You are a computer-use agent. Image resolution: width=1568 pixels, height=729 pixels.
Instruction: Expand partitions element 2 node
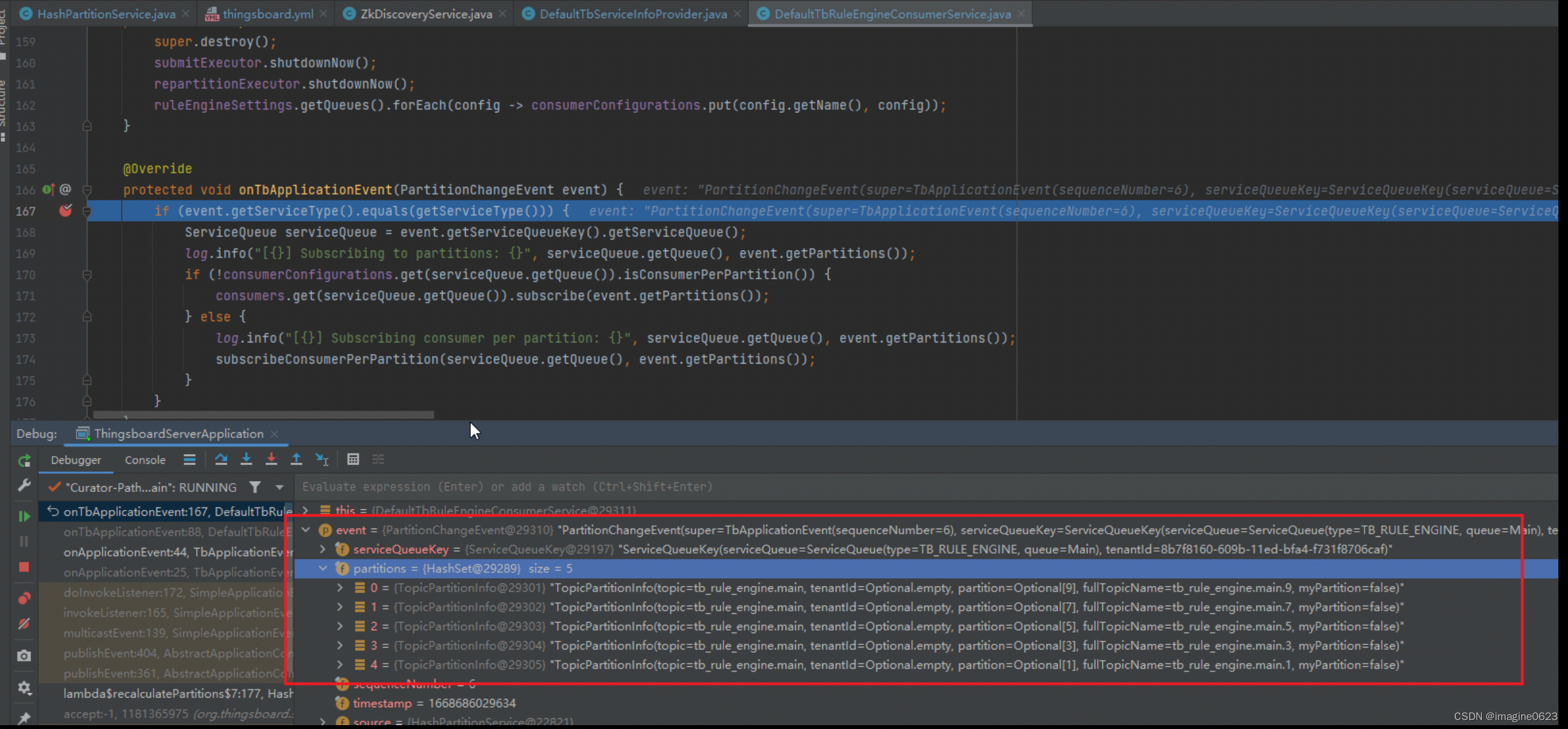pos(340,626)
